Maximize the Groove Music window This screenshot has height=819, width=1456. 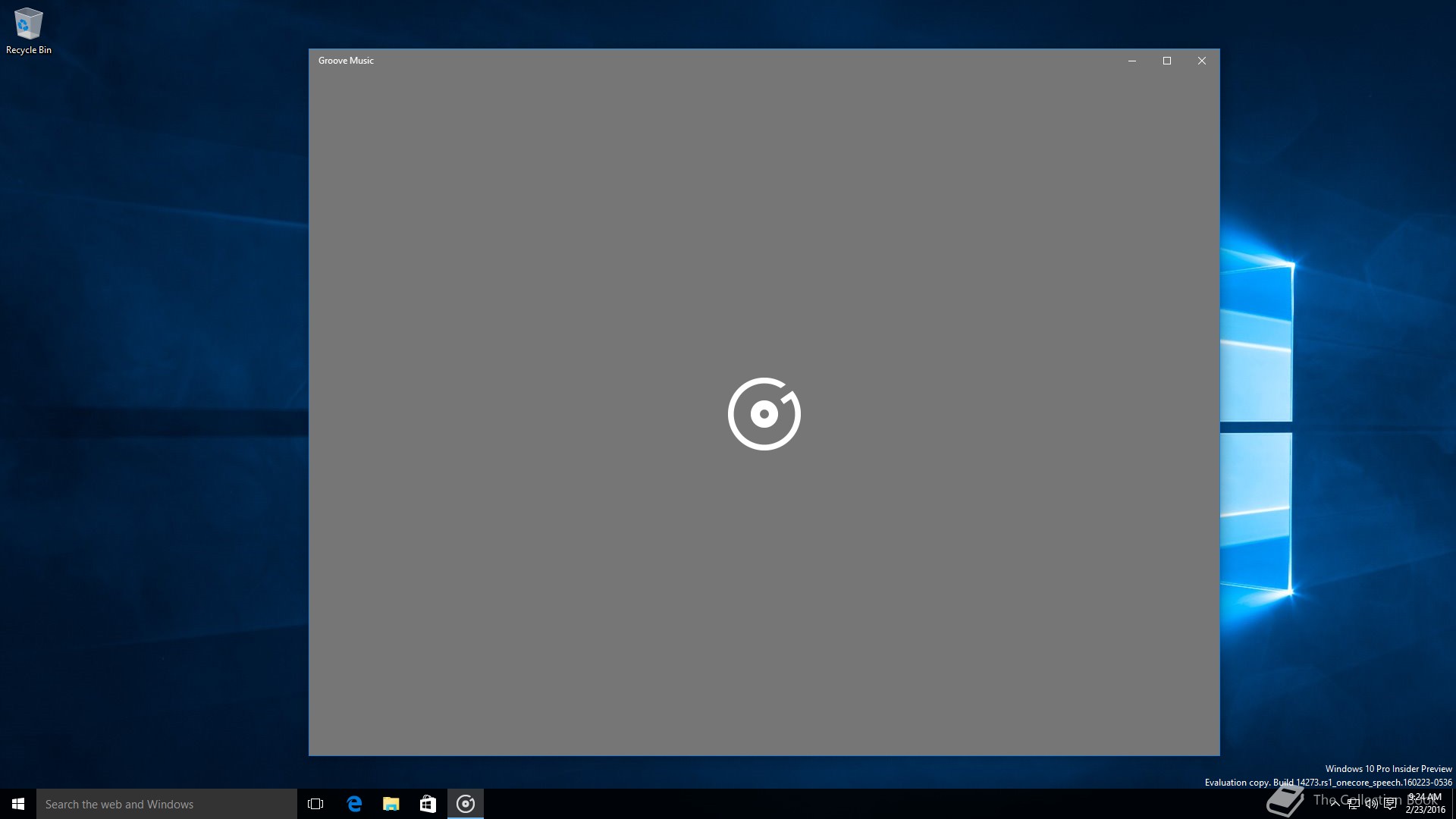[1167, 61]
